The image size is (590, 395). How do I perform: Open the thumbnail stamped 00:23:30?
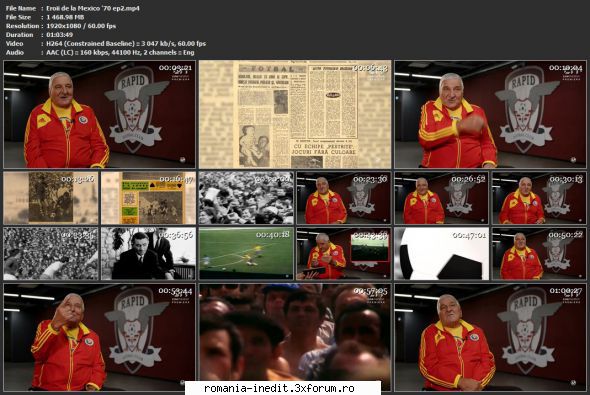(344, 198)
